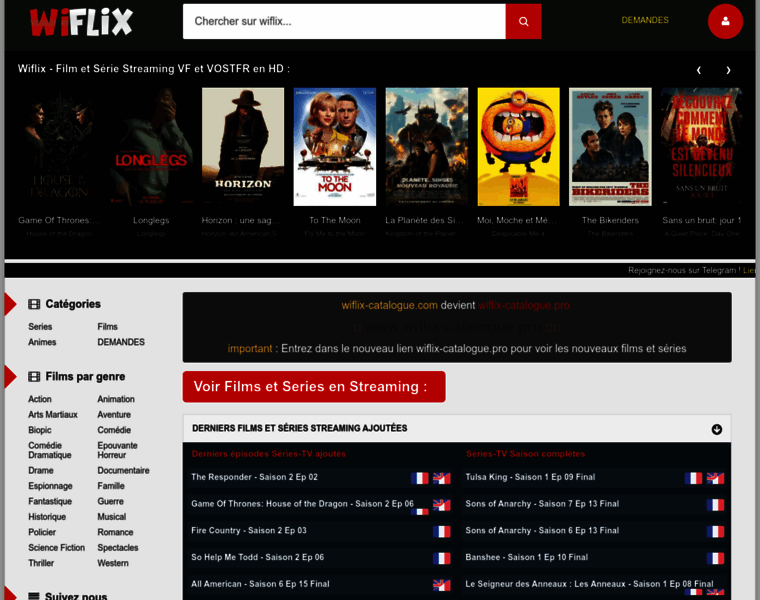The image size is (760, 600).
Task: Browse the Thriller genre
Action: (x=41, y=563)
